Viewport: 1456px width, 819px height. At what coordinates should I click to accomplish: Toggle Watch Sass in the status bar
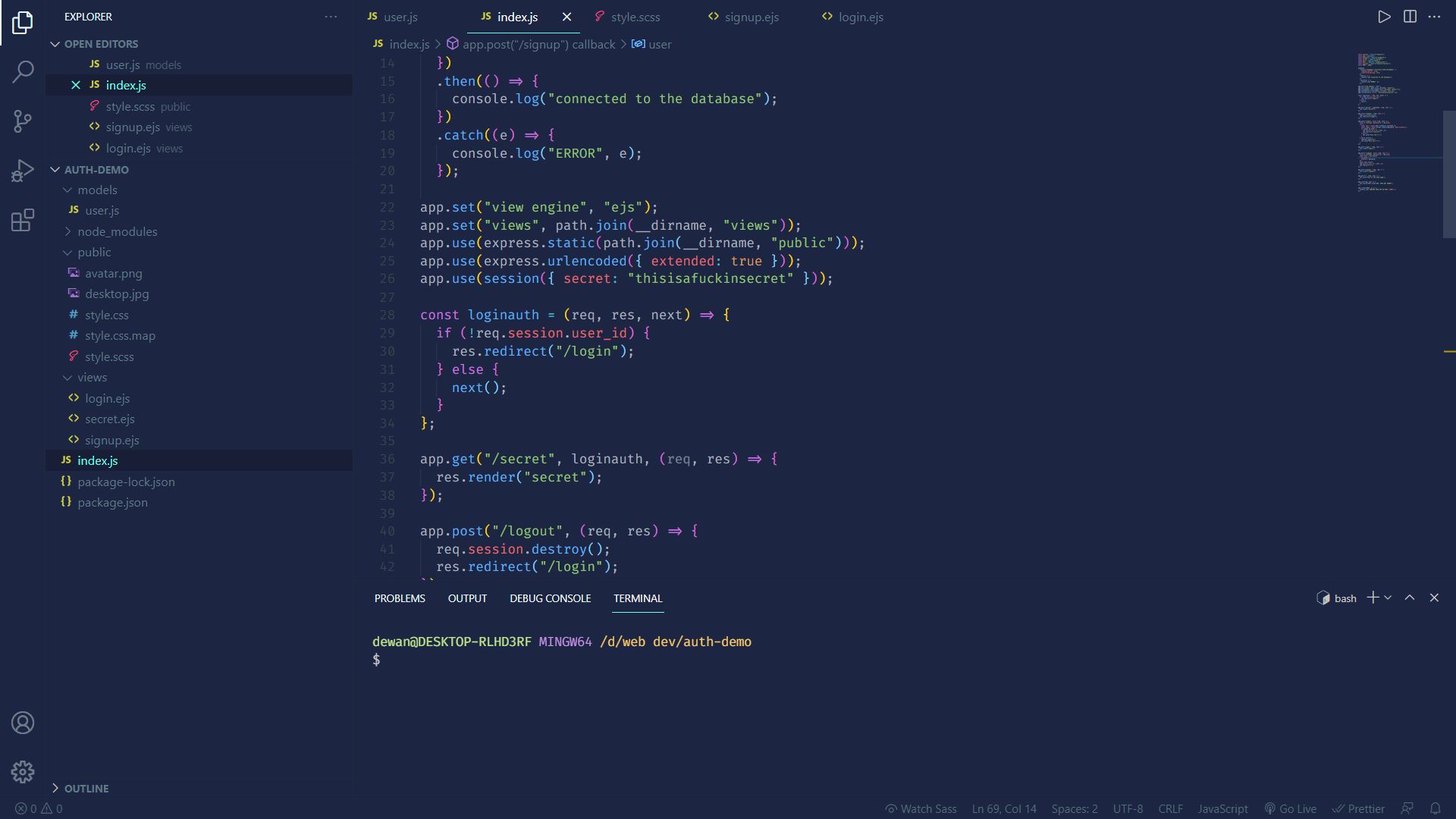pyautogui.click(x=921, y=808)
